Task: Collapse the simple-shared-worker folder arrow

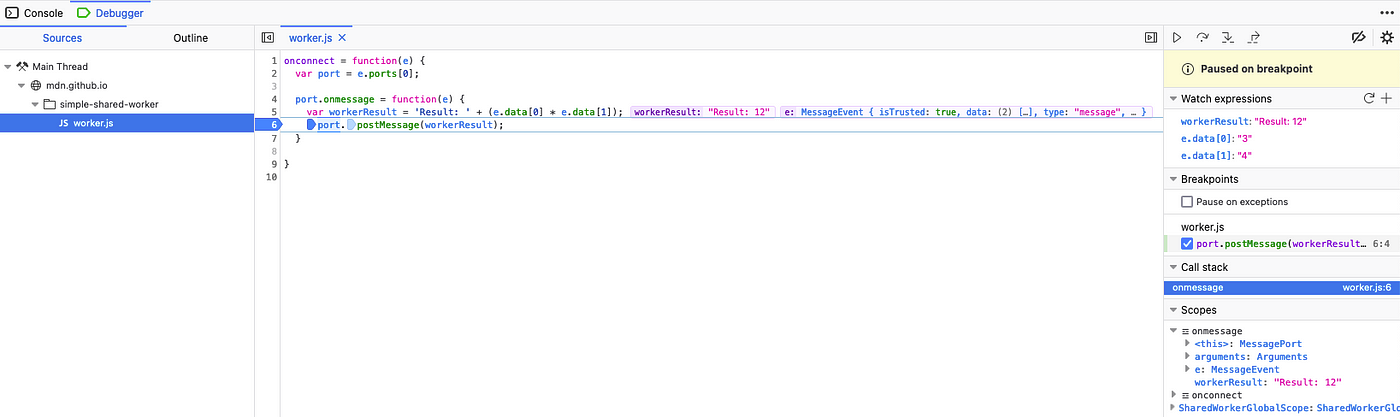Action: pos(34,104)
